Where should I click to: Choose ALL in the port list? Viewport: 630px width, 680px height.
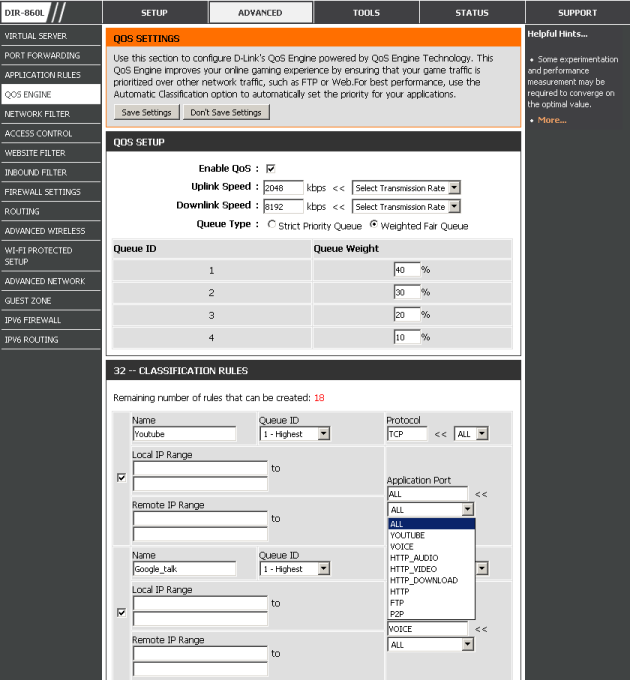431,524
